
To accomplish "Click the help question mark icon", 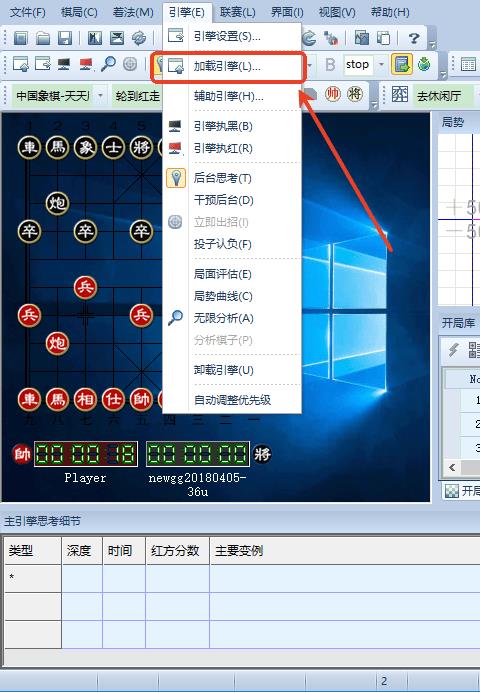I will click(x=413, y=38).
